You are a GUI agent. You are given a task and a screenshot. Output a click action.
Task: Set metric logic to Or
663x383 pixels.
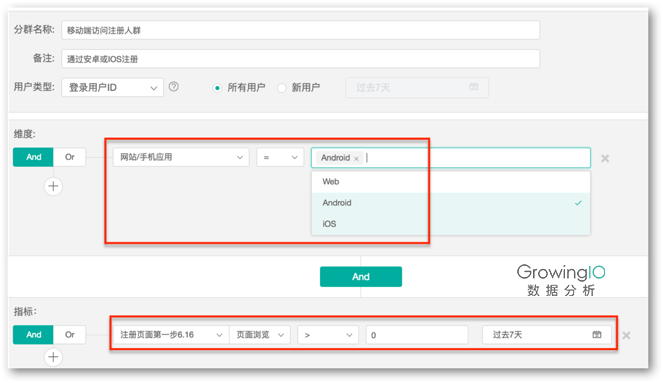70,334
